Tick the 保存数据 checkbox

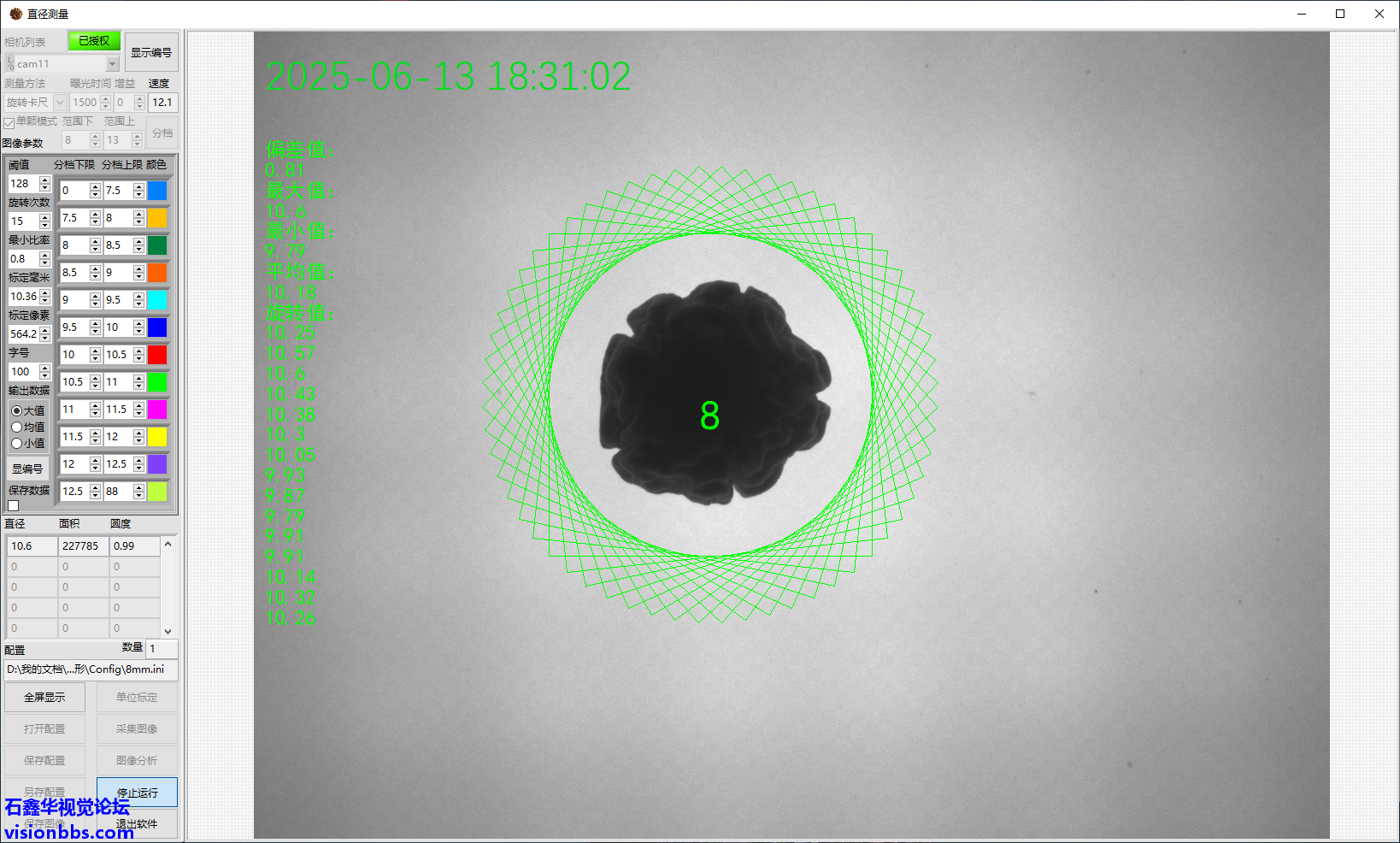click(14, 505)
